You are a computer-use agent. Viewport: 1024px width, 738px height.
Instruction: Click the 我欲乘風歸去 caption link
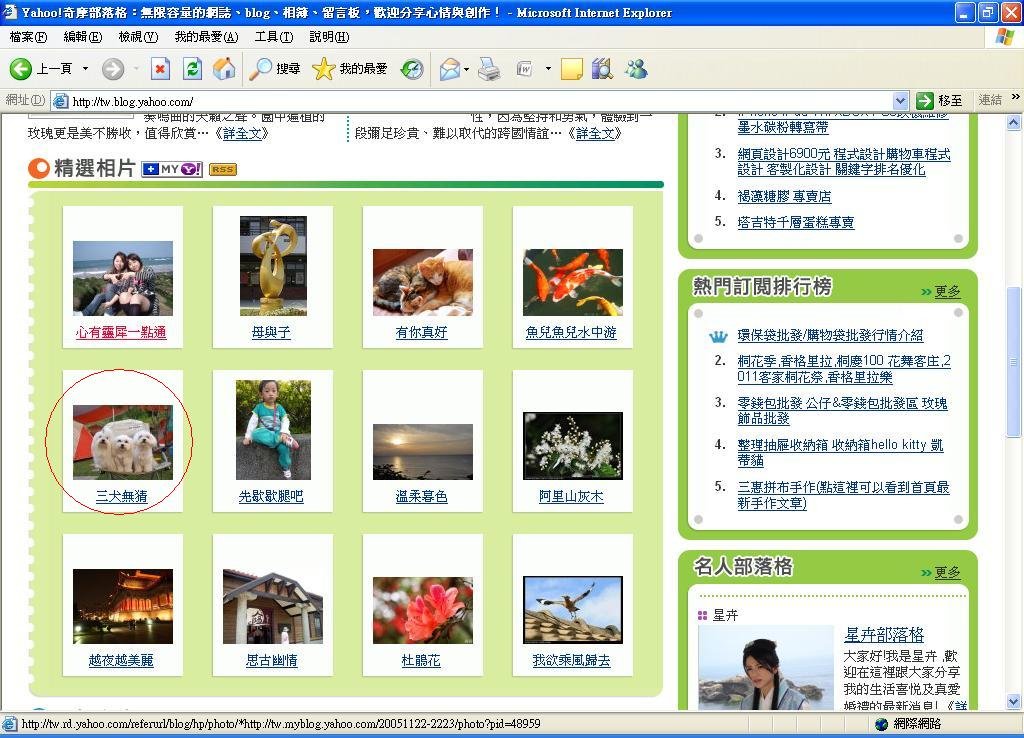[x=571, y=660]
